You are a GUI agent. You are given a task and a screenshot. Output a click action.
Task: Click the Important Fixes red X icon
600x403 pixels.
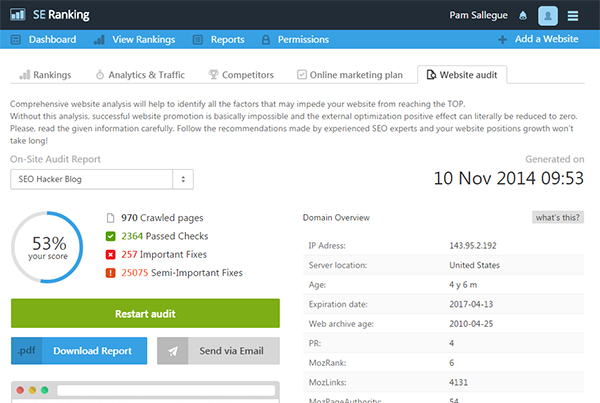111,254
